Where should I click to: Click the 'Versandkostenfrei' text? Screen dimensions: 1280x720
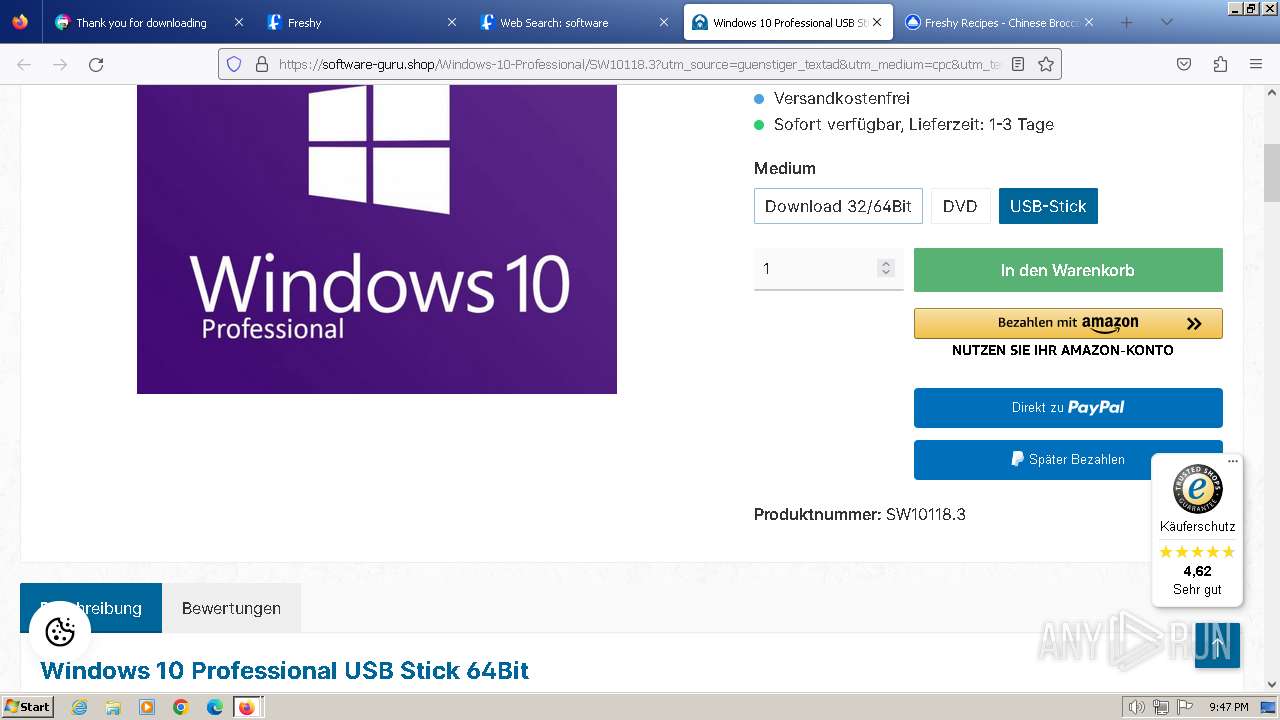pyautogui.click(x=842, y=98)
